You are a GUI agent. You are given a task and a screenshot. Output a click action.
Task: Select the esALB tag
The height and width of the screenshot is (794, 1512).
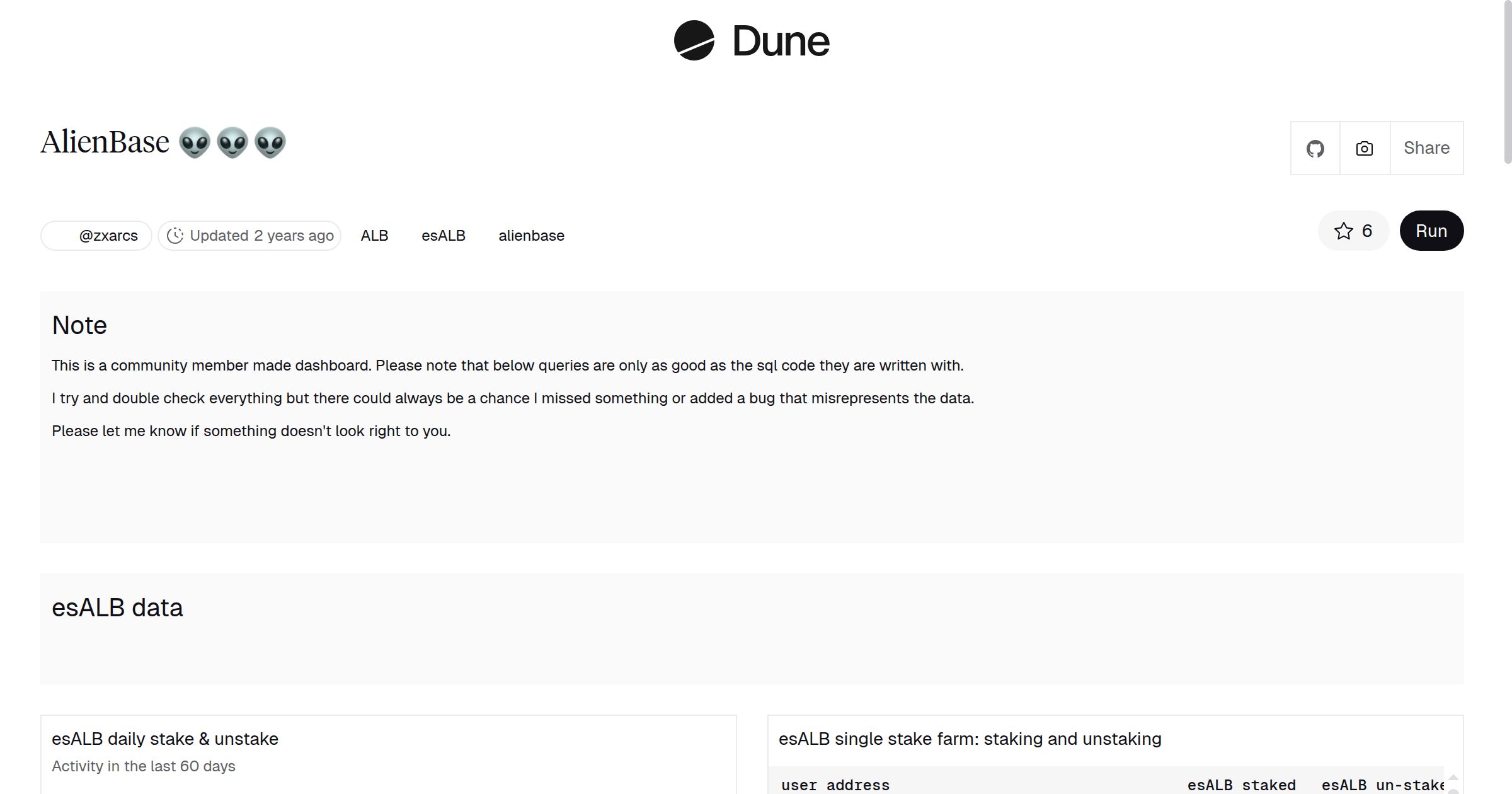pos(443,236)
